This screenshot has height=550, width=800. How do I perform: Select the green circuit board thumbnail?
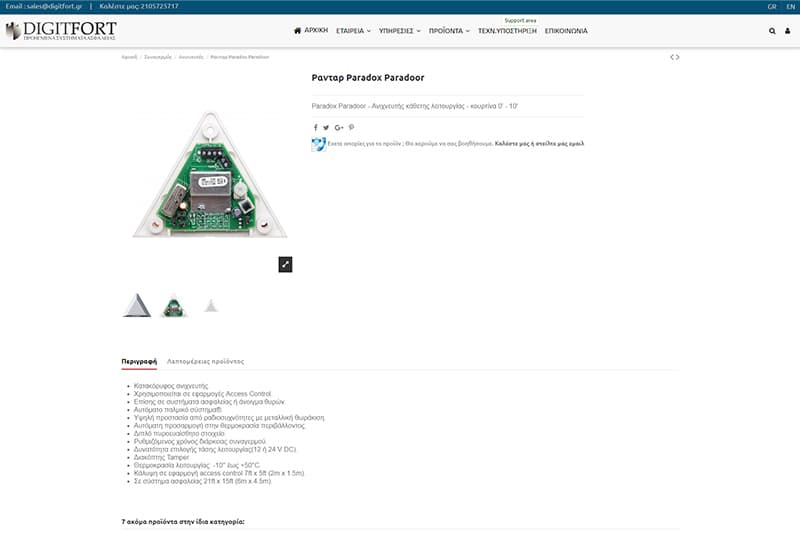pyautogui.click(x=173, y=306)
